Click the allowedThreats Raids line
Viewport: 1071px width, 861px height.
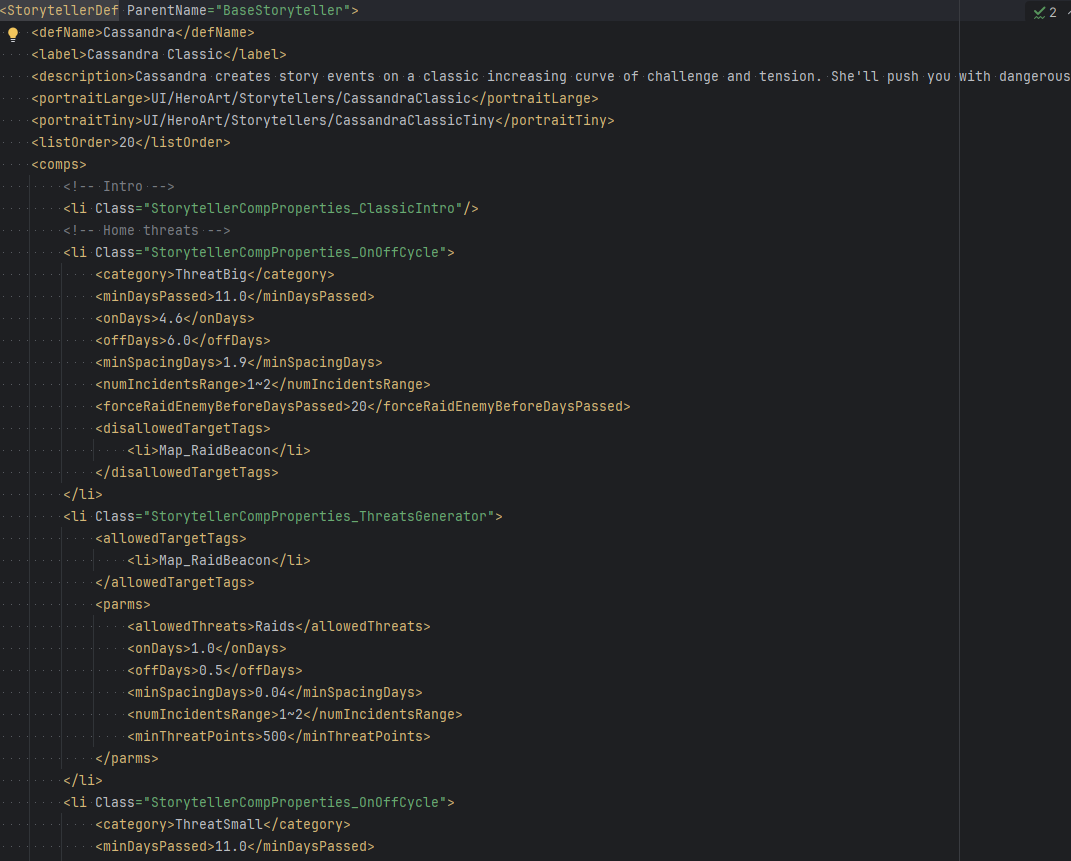[279, 626]
